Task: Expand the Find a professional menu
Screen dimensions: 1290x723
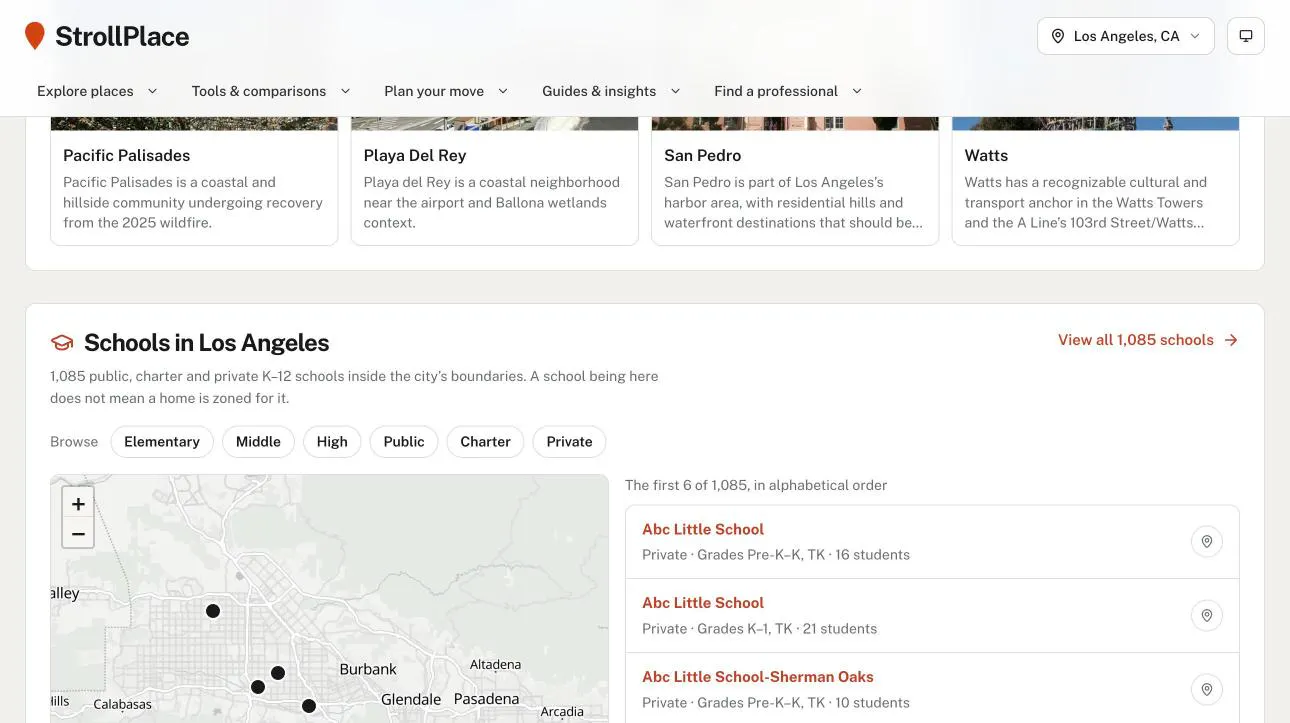Action: tap(788, 91)
